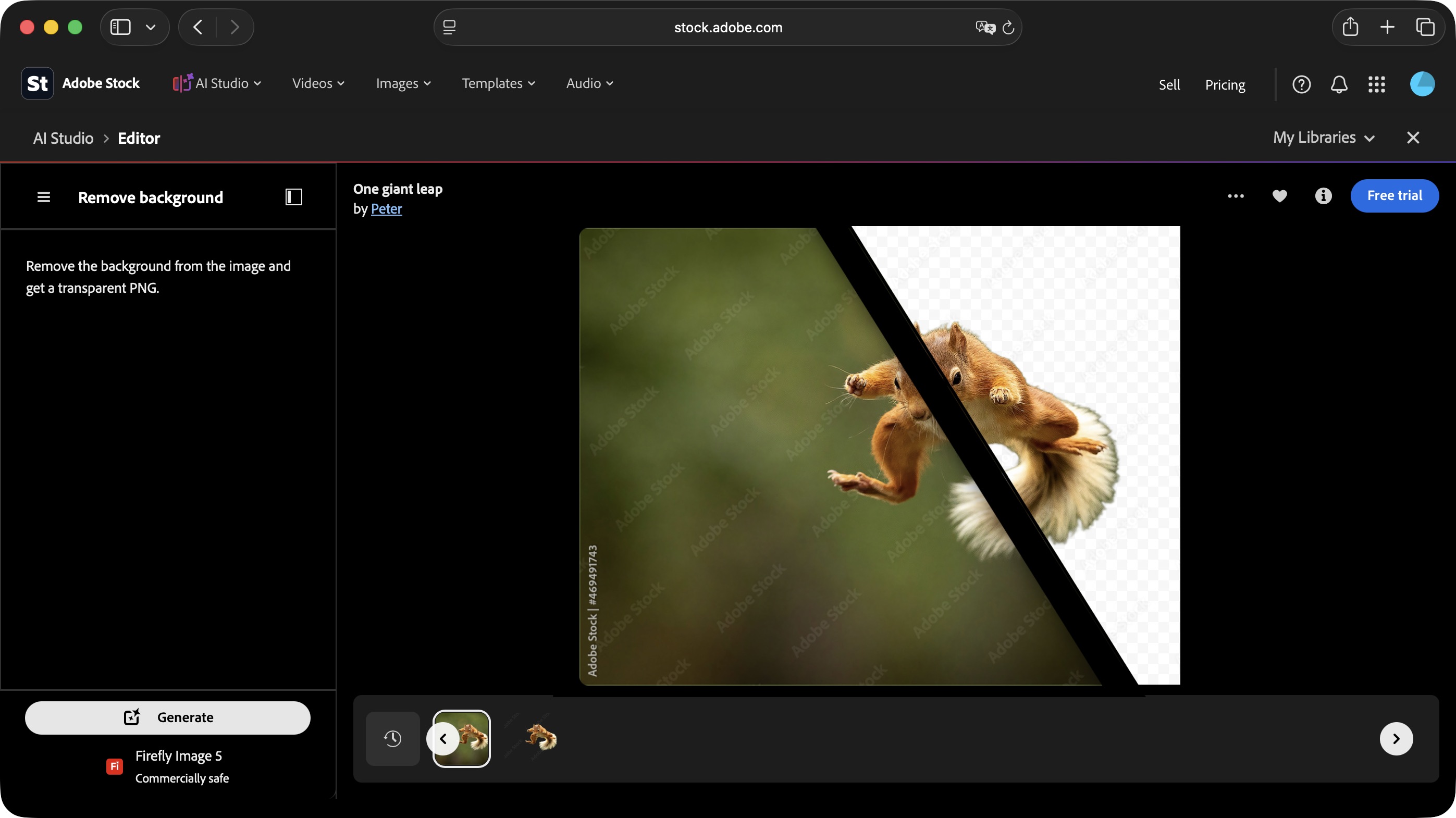Click the main squirrel preview image

880,456
